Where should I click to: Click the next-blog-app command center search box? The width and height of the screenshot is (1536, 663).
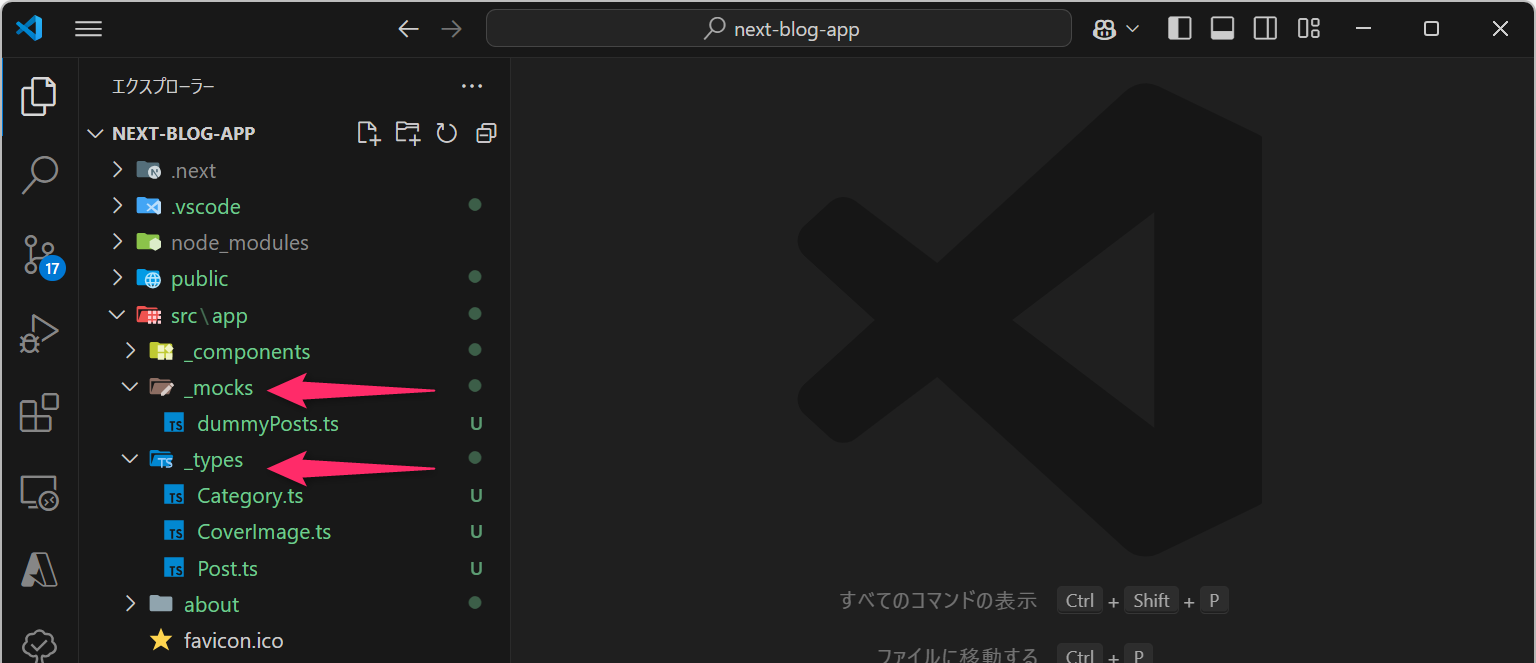click(x=779, y=29)
